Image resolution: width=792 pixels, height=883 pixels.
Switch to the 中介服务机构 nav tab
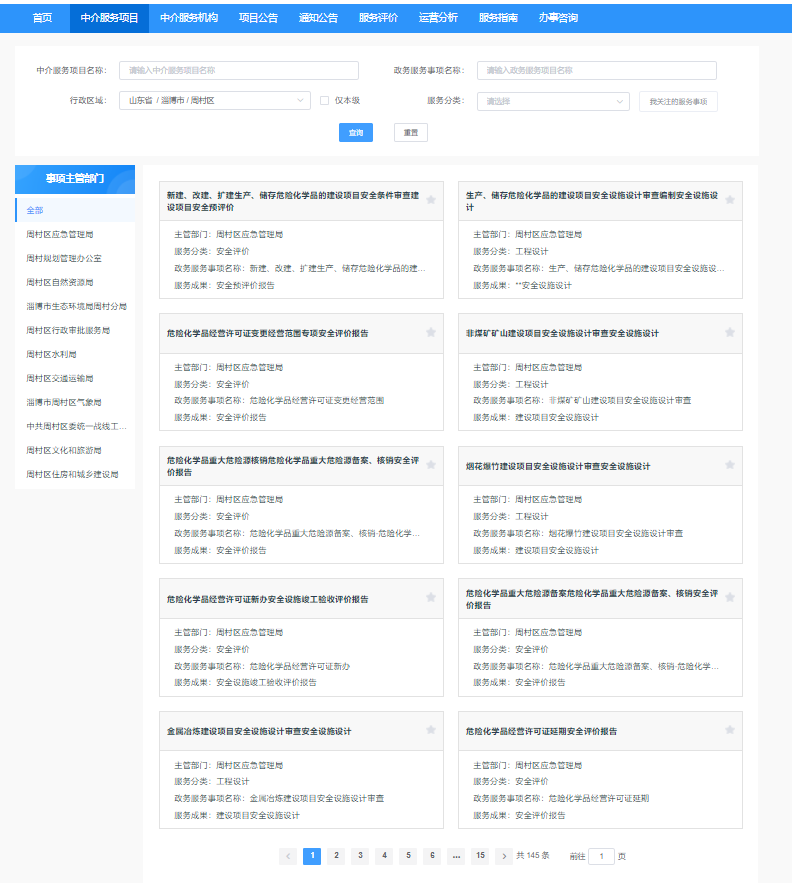click(x=188, y=18)
